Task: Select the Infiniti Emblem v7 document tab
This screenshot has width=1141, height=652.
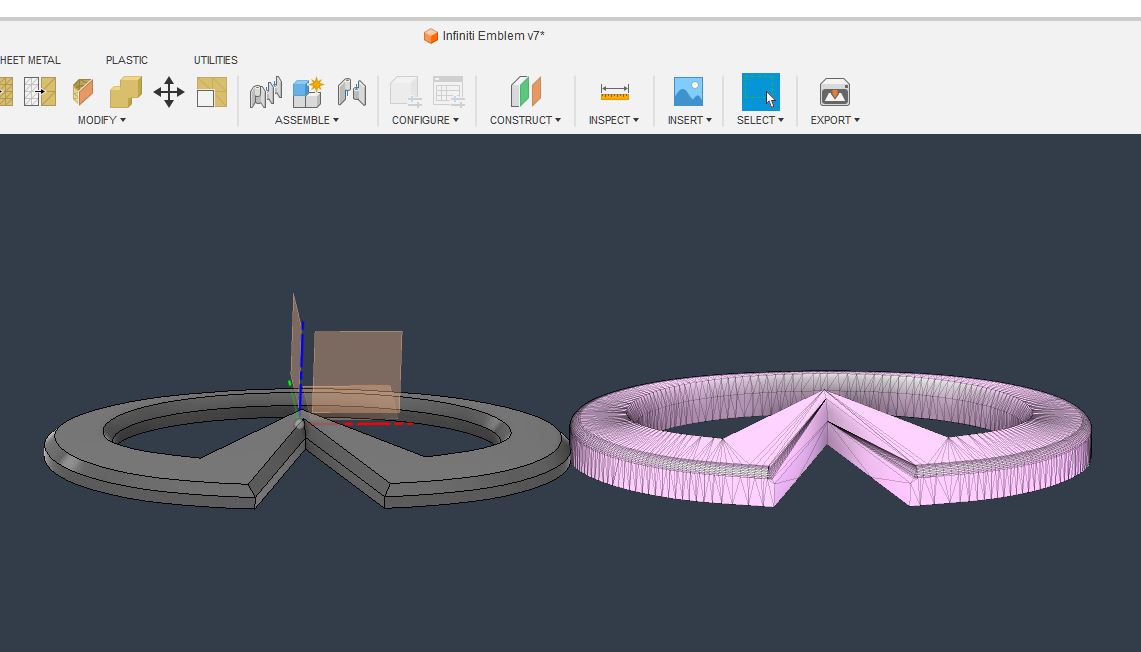Action: point(485,36)
